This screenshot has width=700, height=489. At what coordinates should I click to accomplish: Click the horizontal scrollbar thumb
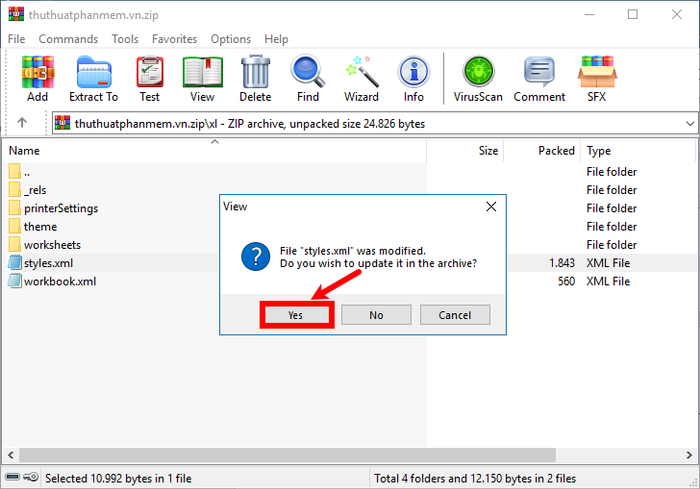(287, 455)
